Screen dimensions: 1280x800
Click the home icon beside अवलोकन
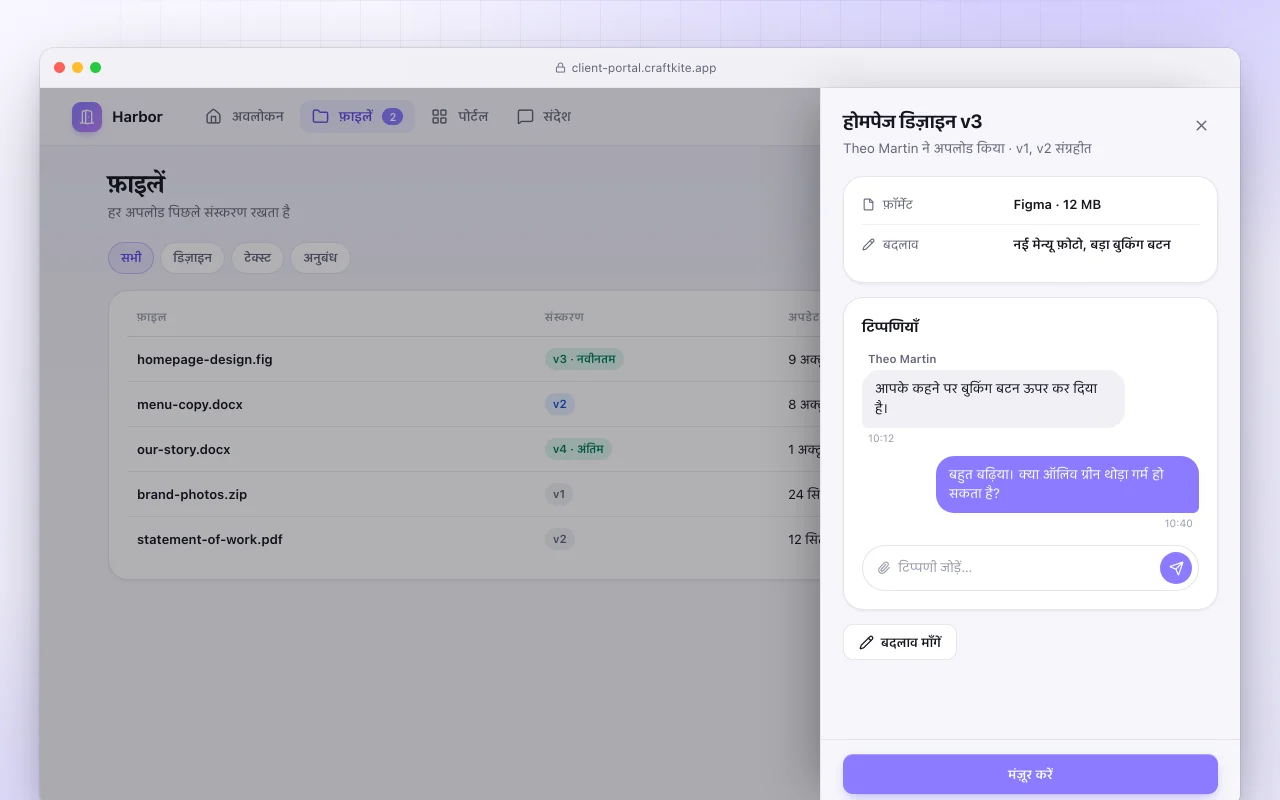(x=213, y=117)
